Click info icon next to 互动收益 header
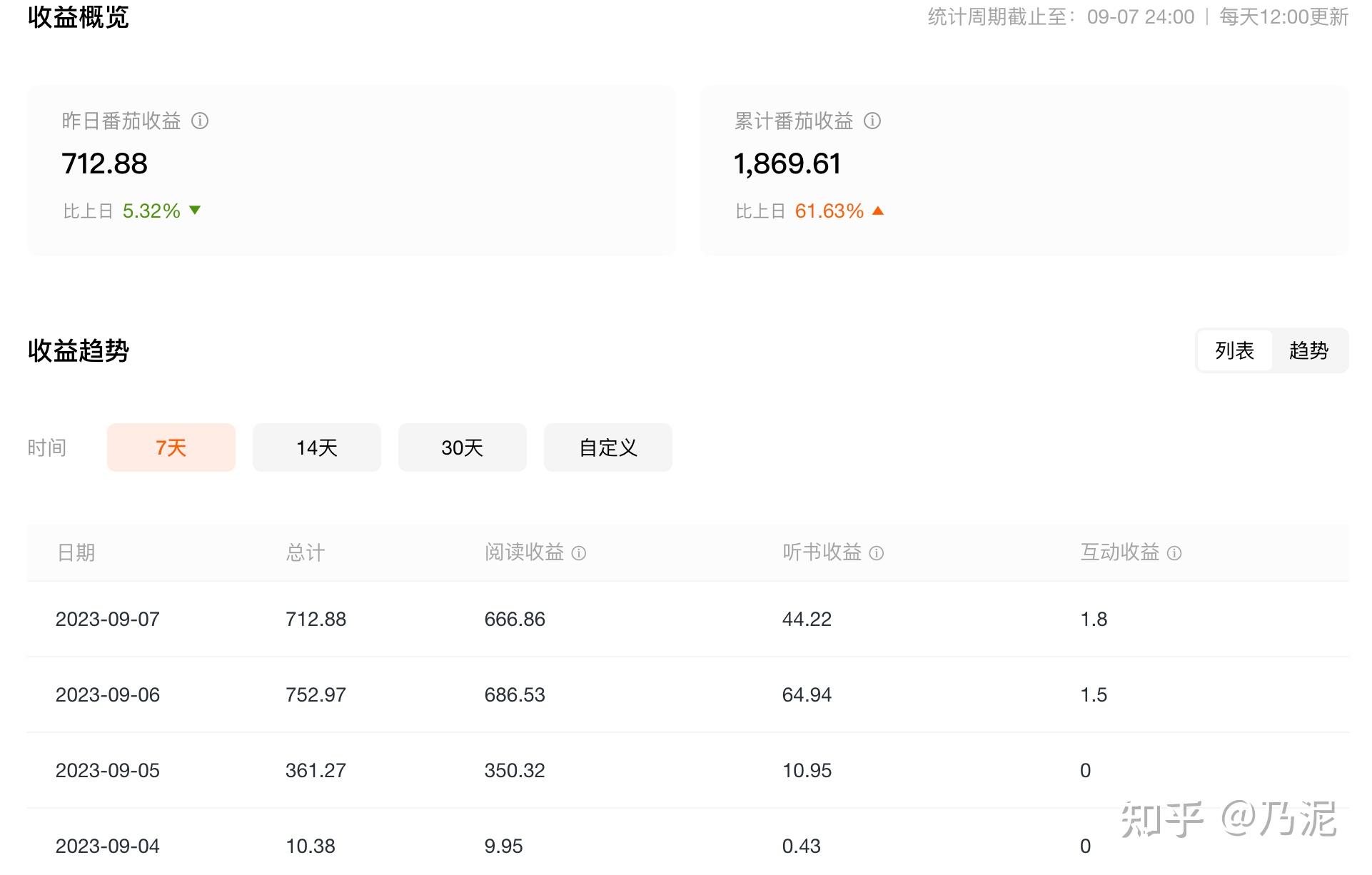 (1174, 553)
